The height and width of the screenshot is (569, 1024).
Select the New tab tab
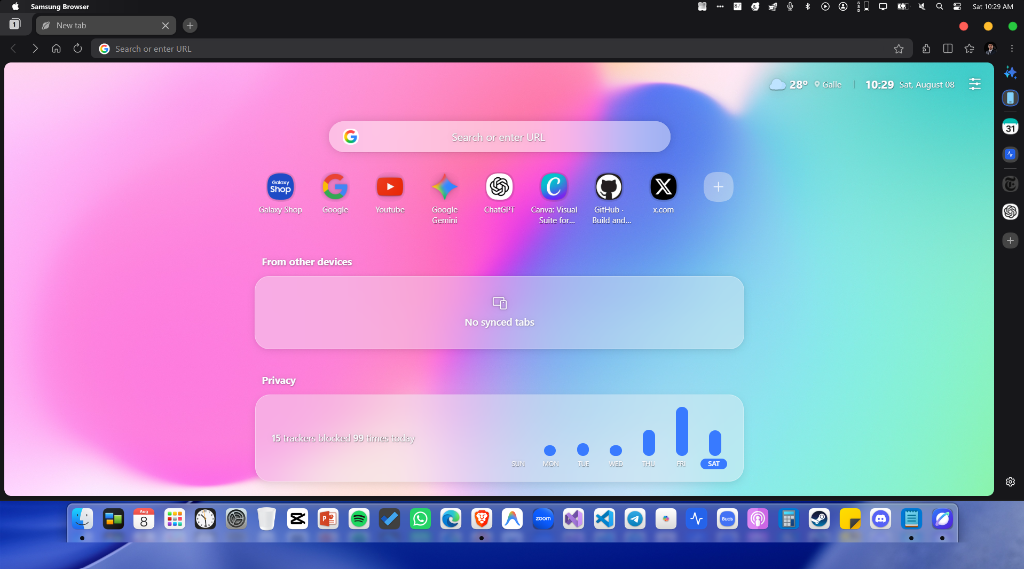[106, 25]
